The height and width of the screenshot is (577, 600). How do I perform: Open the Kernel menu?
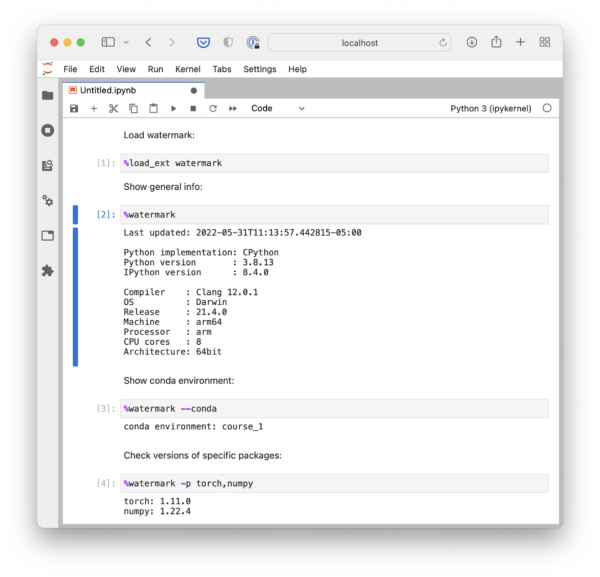point(188,69)
